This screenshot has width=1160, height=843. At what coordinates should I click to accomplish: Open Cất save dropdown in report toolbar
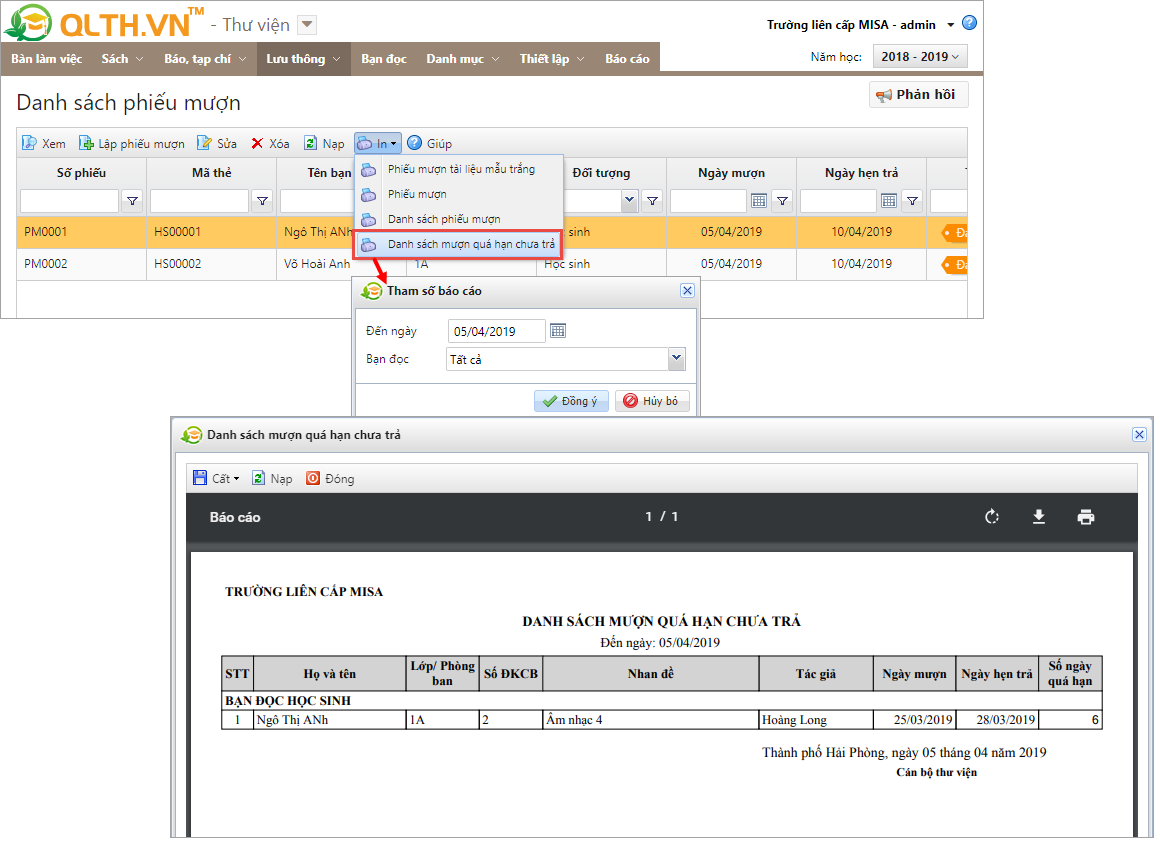[x=216, y=478]
